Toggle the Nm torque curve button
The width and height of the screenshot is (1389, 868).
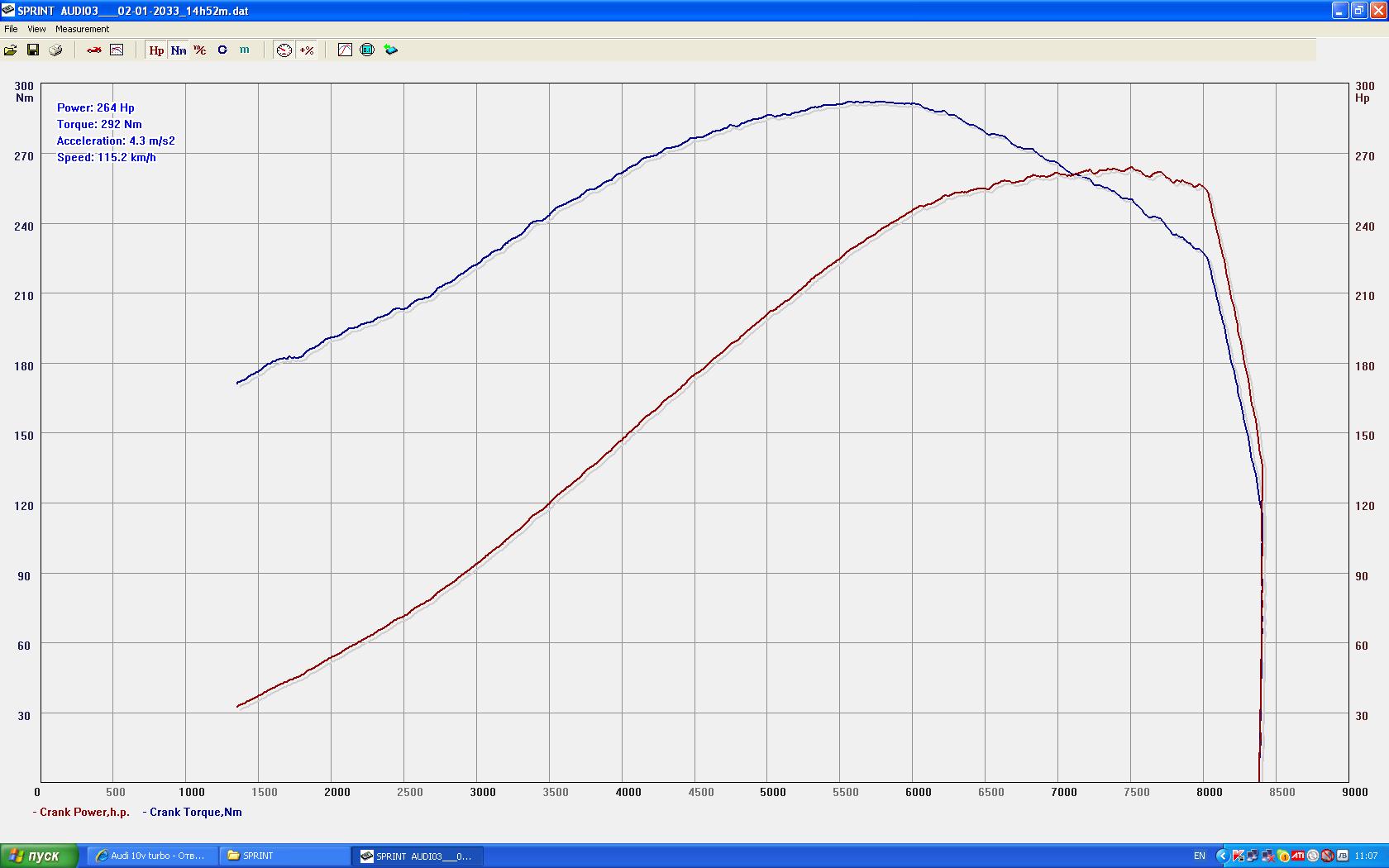179,50
